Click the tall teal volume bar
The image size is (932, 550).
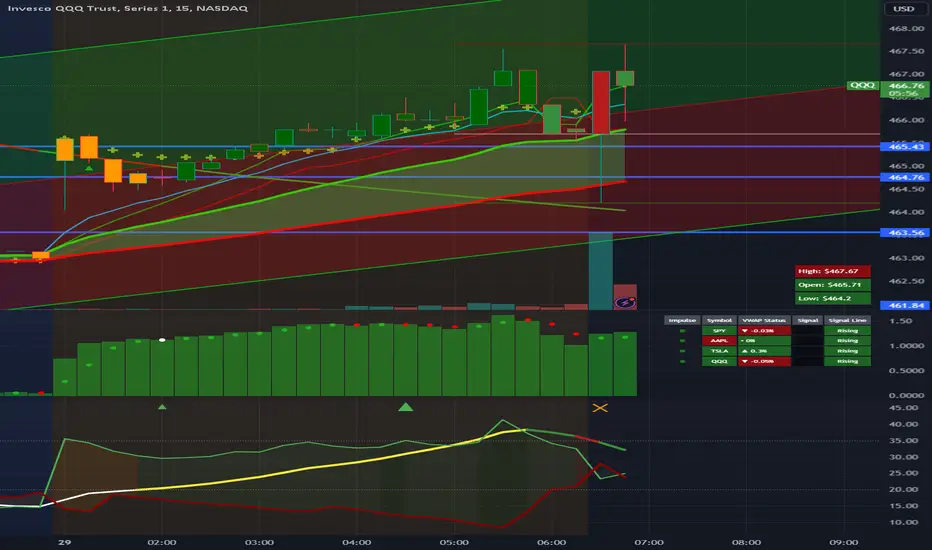[x=600, y=271]
